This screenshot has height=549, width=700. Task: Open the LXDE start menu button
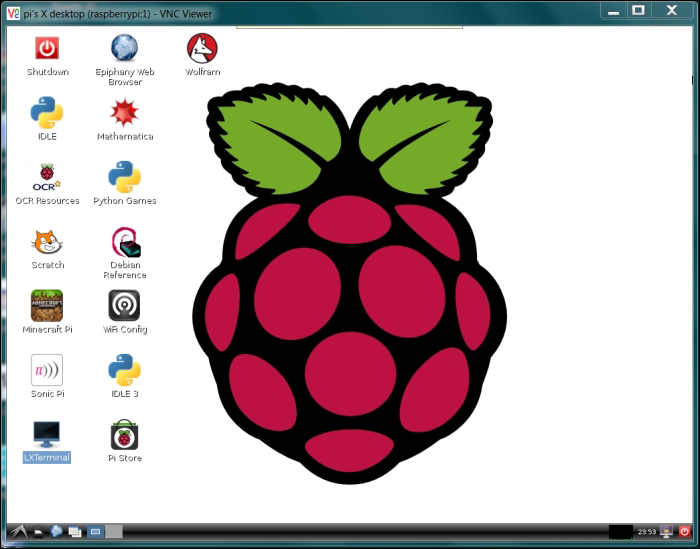[18, 532]
